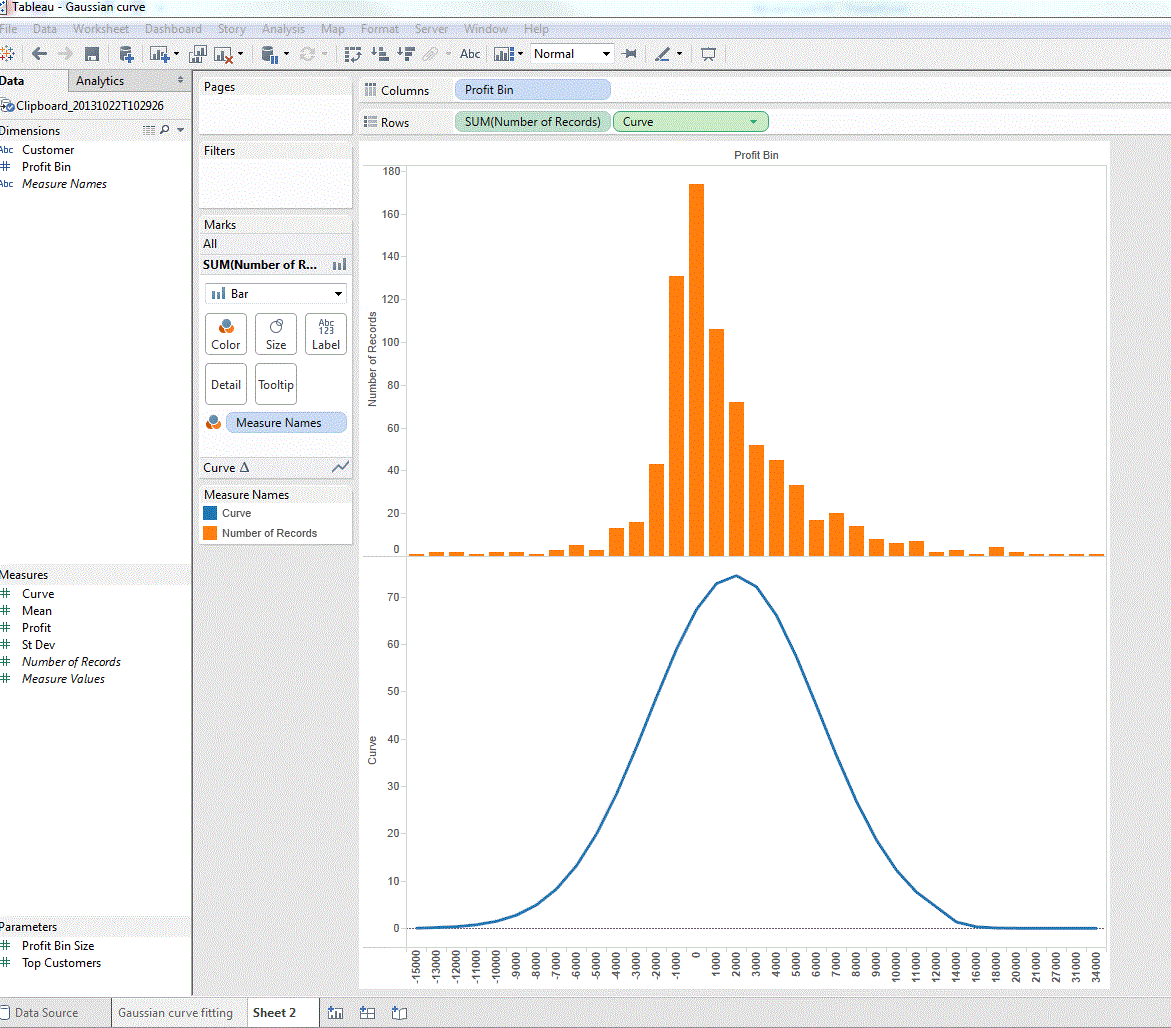
Task: Open the Show Me panel icon
Action: tap(505, 53)
